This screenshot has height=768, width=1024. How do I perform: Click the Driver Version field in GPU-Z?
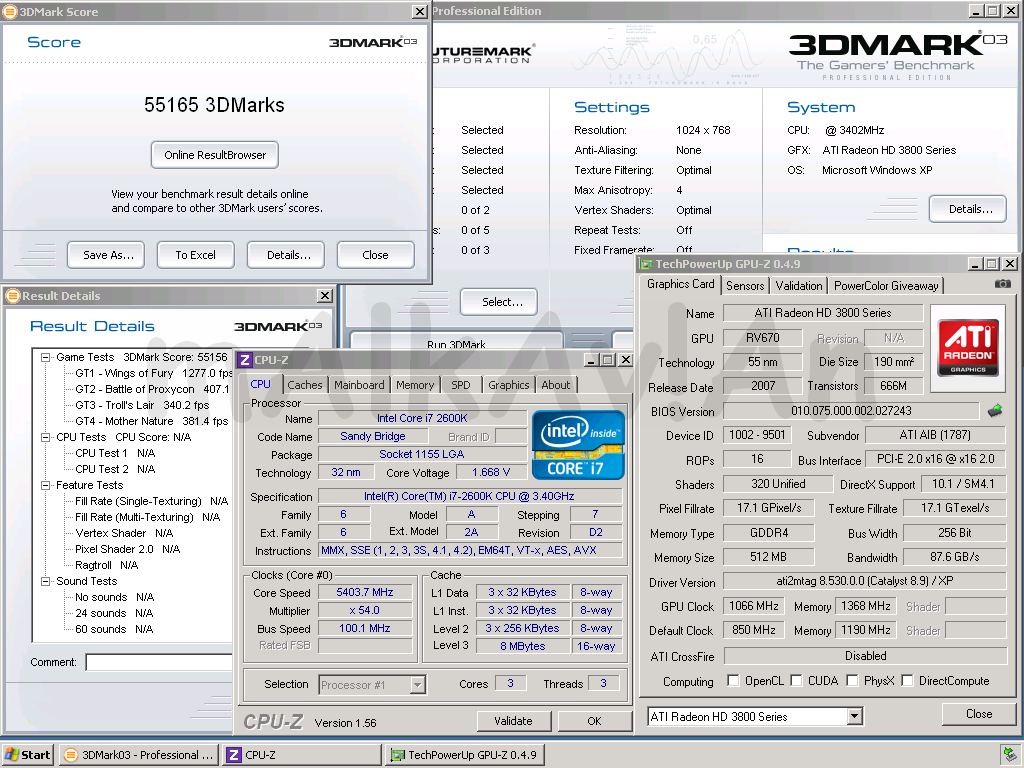(865, 581)
